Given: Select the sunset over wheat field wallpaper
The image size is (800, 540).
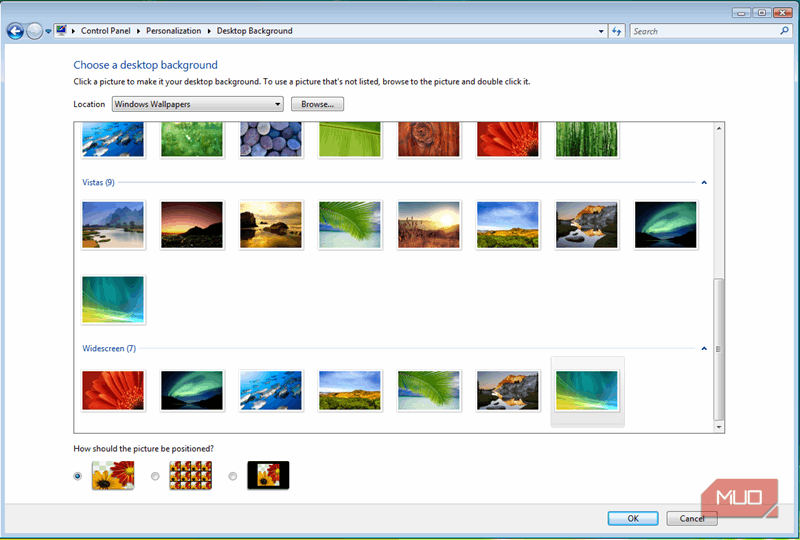Looking at the screenshot, I should coord(428,224).
